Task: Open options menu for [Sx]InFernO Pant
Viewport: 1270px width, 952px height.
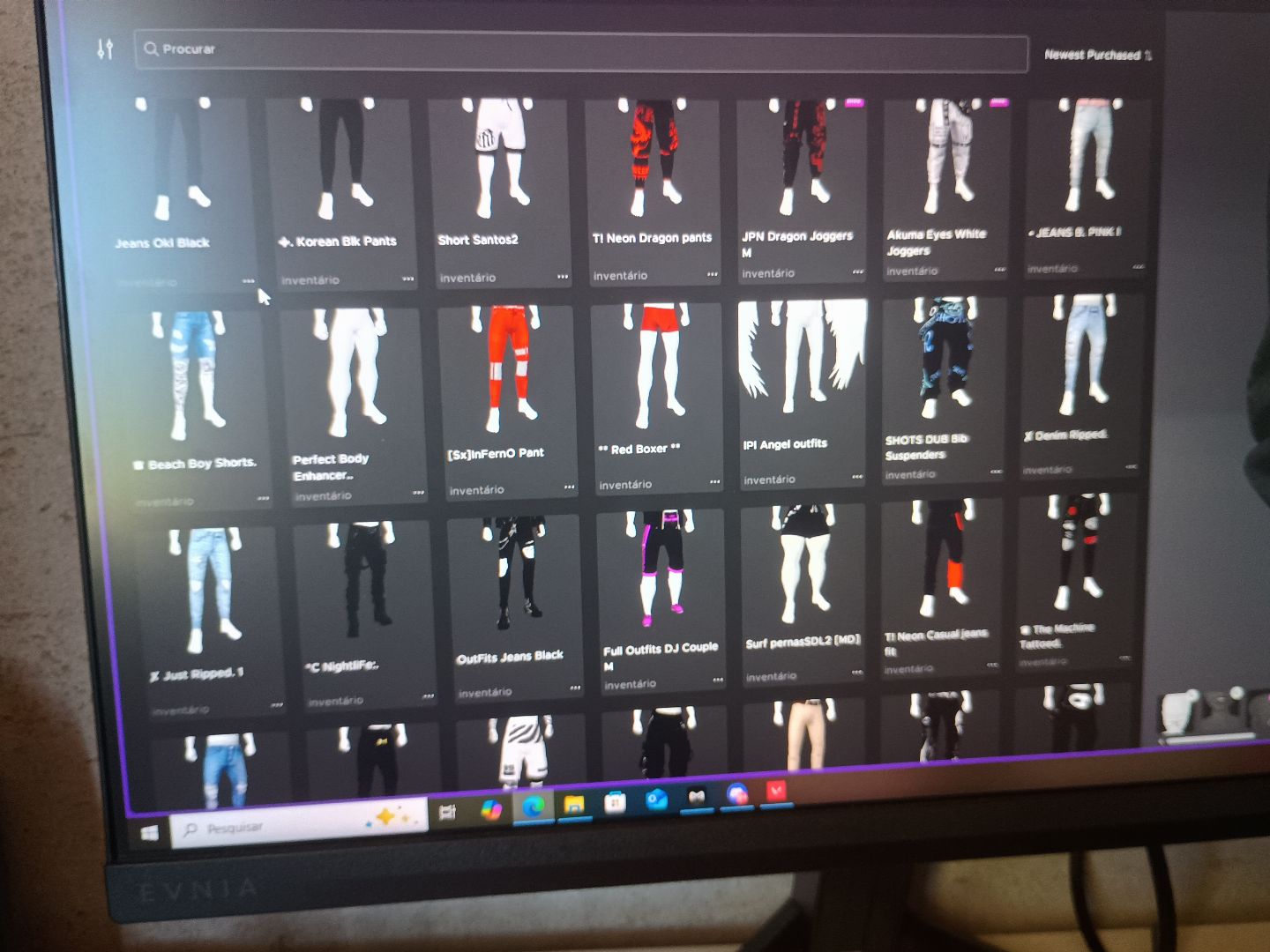Action: pyautogui.click(x=569, y=487)
